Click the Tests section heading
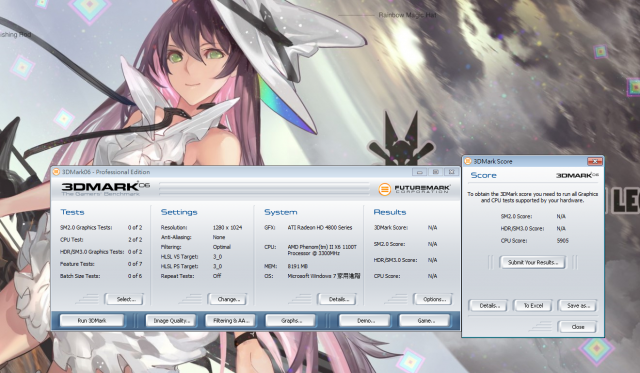The image size is (640, 373). pyautogui.click(x=72, y=212)
